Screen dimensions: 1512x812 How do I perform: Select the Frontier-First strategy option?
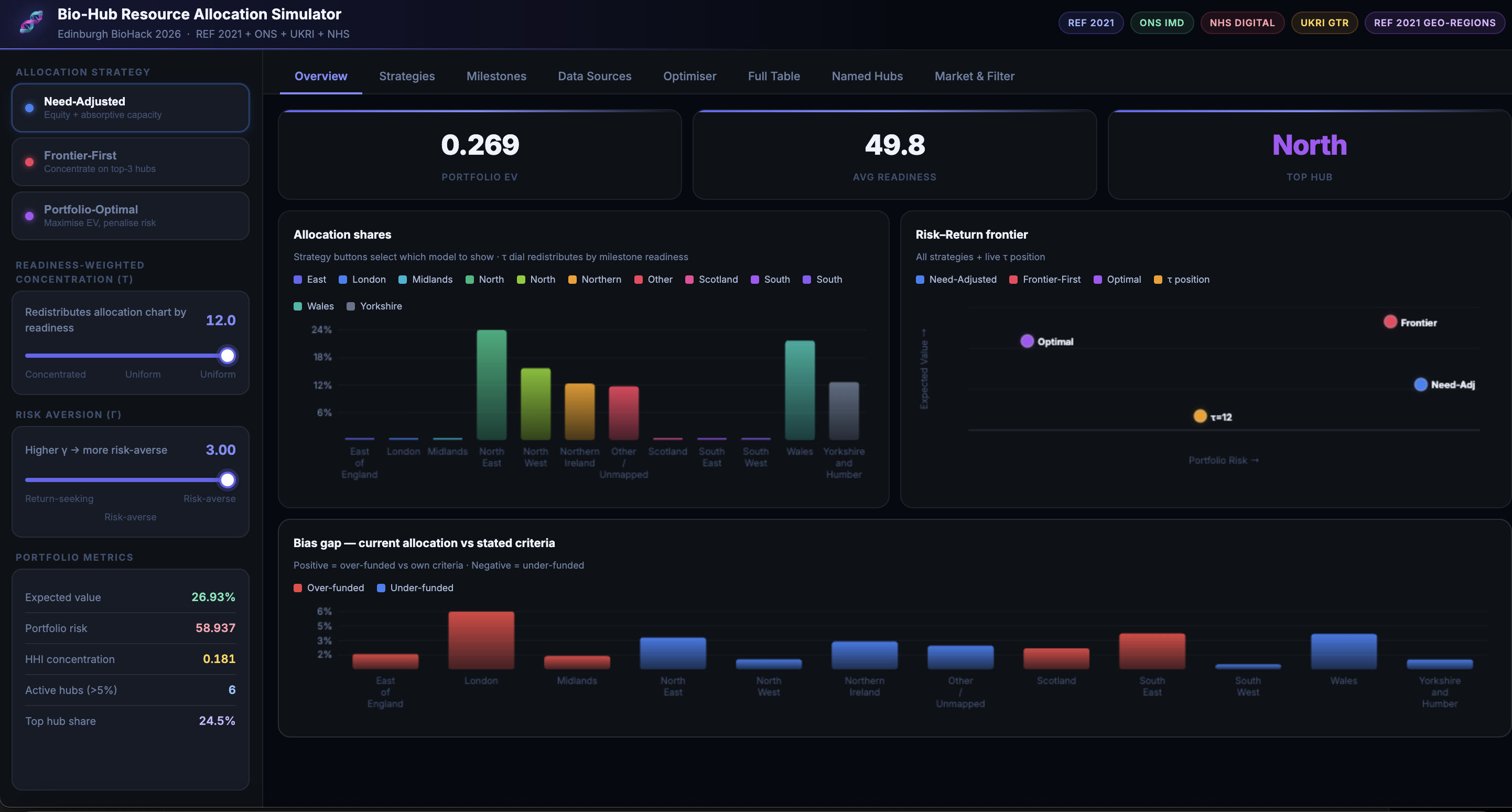coord(131,162)
